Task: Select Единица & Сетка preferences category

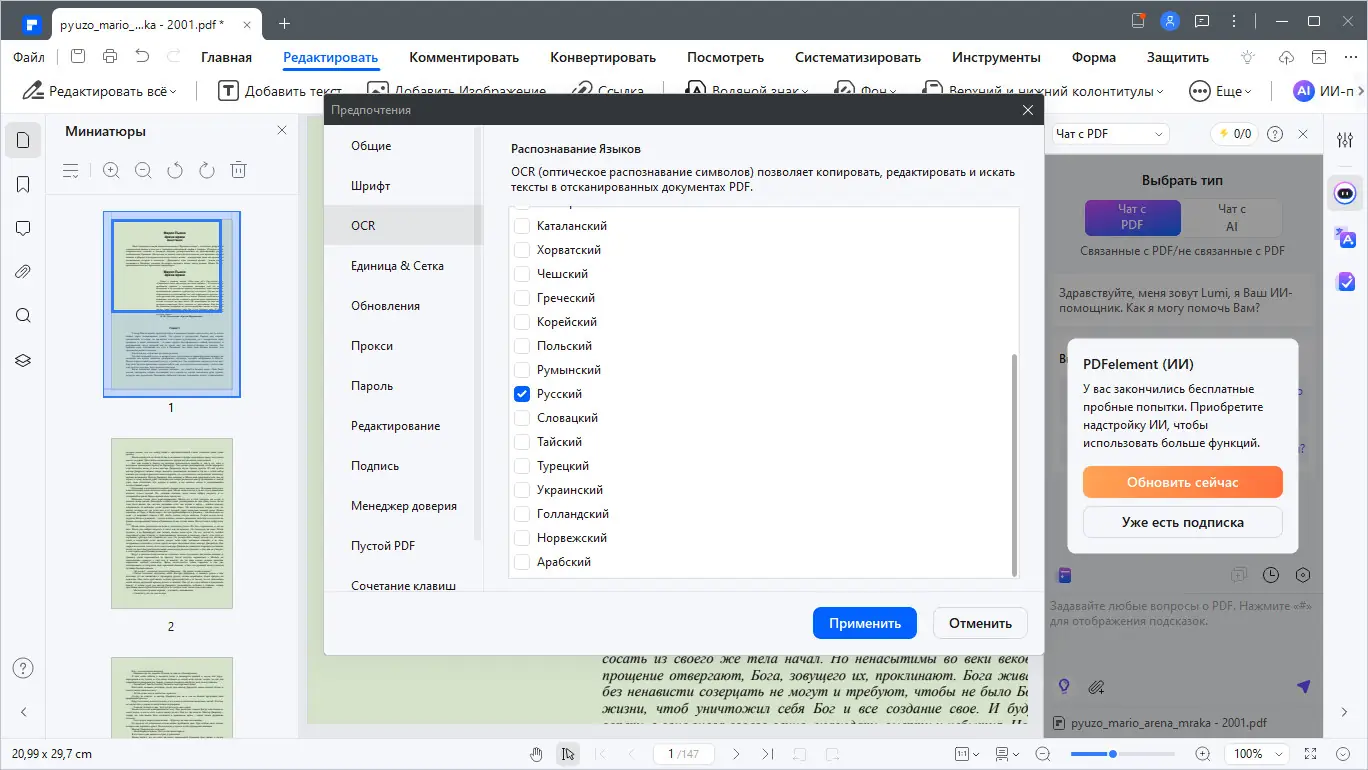Action: coord(403,266)
